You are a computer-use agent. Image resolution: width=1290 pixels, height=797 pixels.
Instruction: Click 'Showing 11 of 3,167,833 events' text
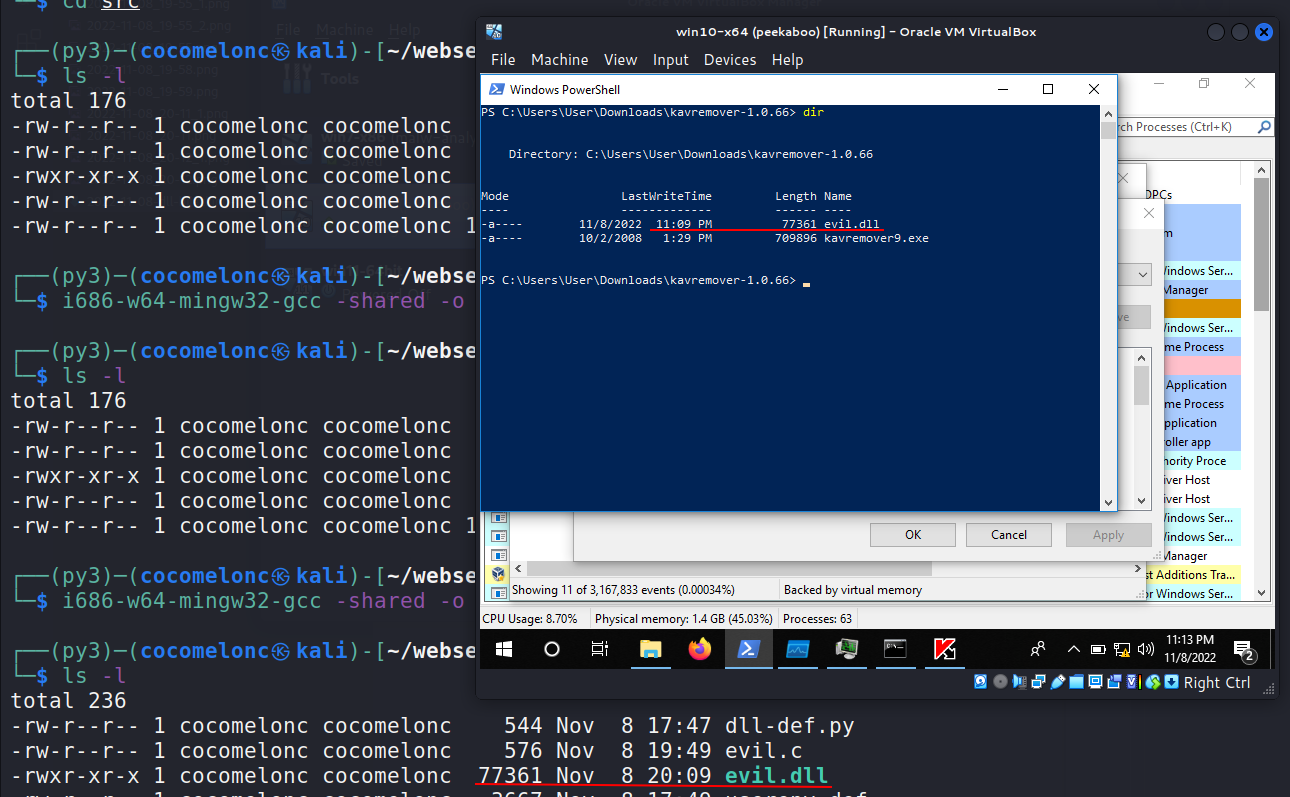click(623, 590)
